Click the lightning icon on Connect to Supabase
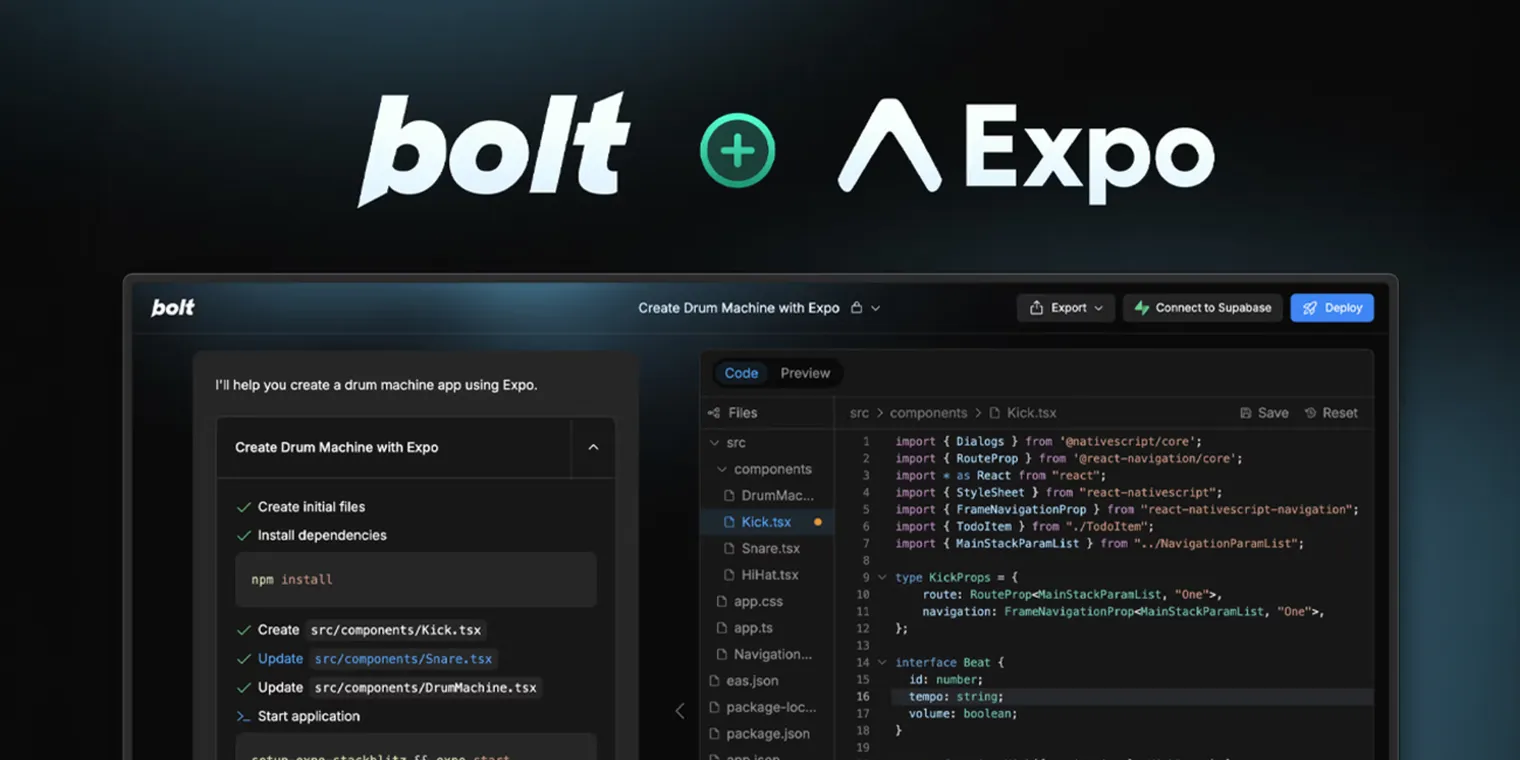1520x760 pixels. pos(1143,307)
